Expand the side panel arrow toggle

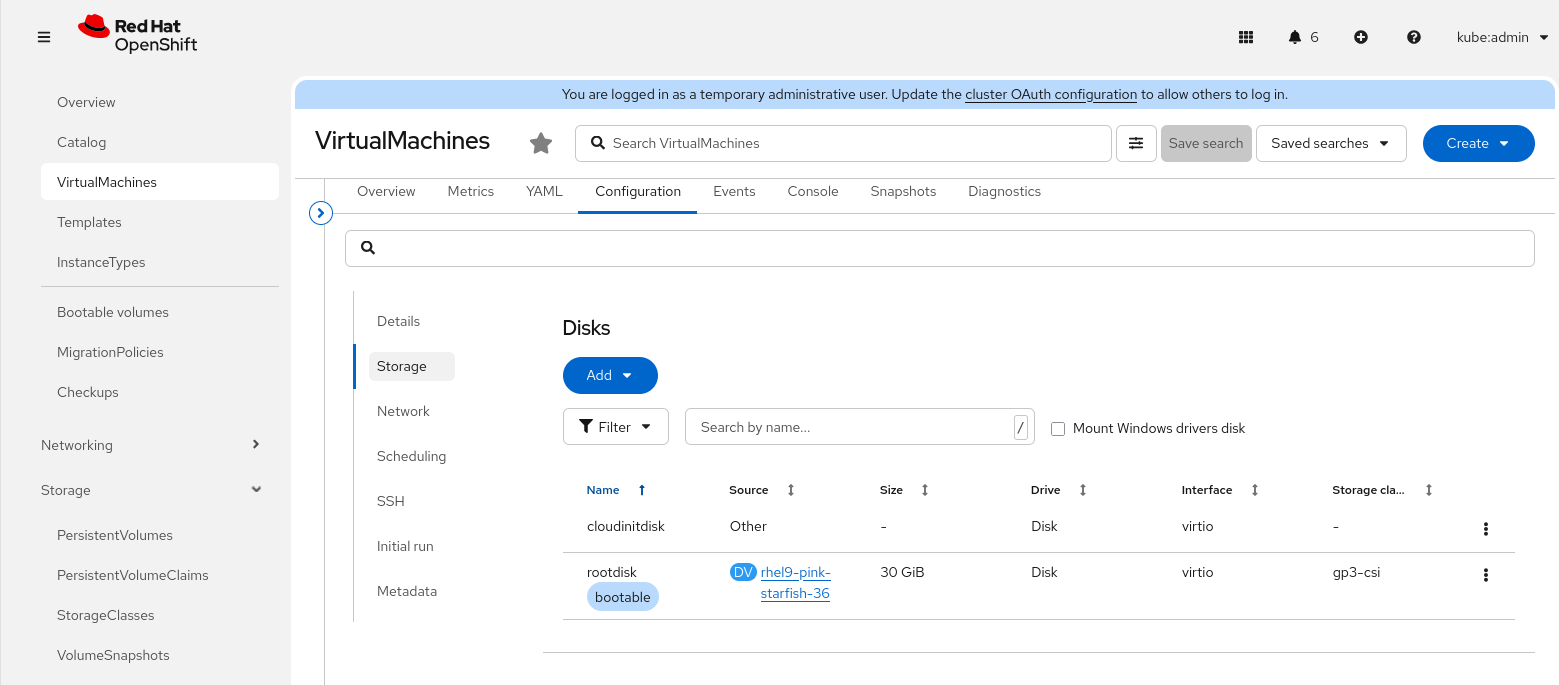(x=321, y=213)
